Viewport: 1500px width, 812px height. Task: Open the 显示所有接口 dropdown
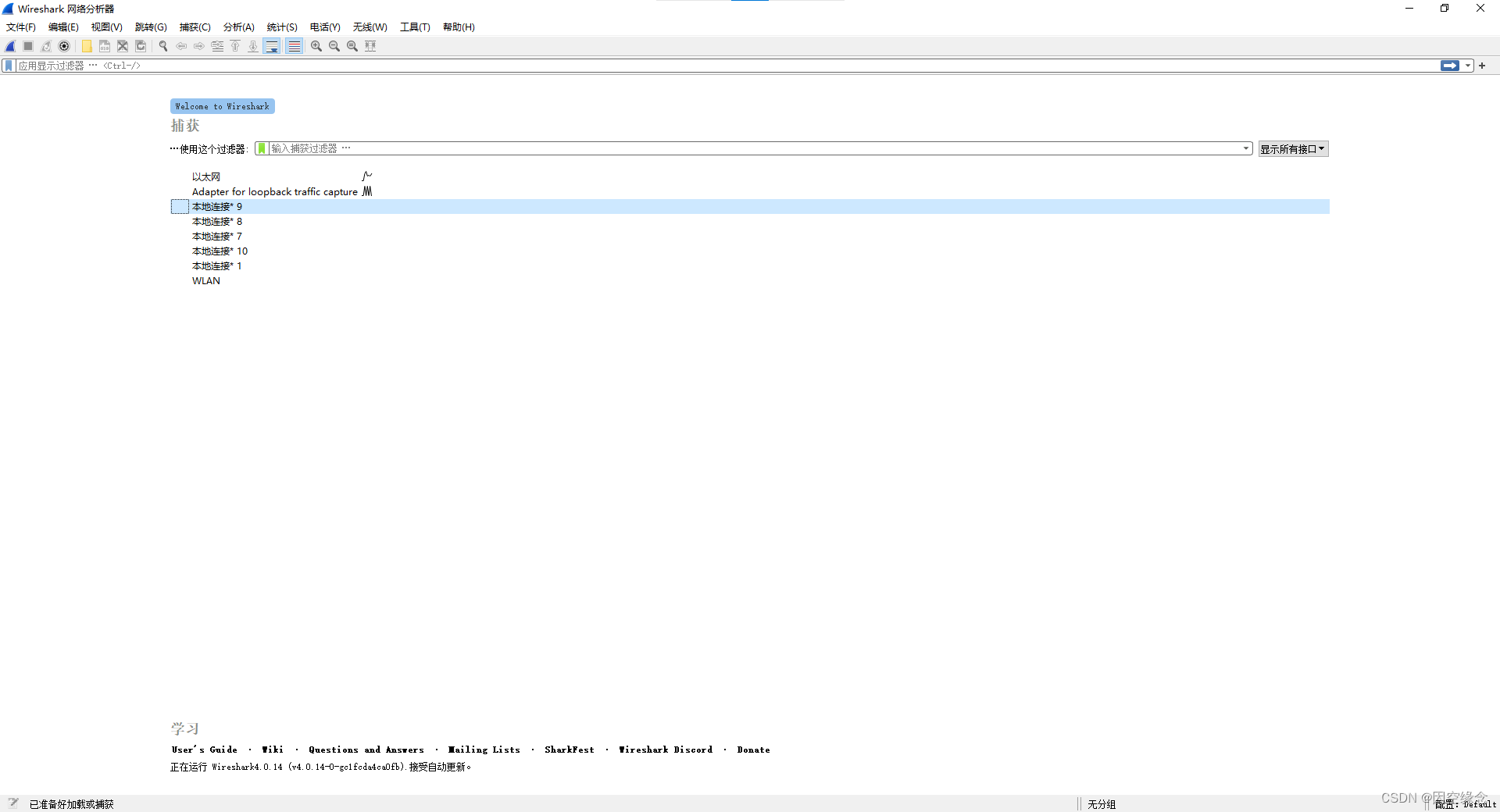[1293, 149]
